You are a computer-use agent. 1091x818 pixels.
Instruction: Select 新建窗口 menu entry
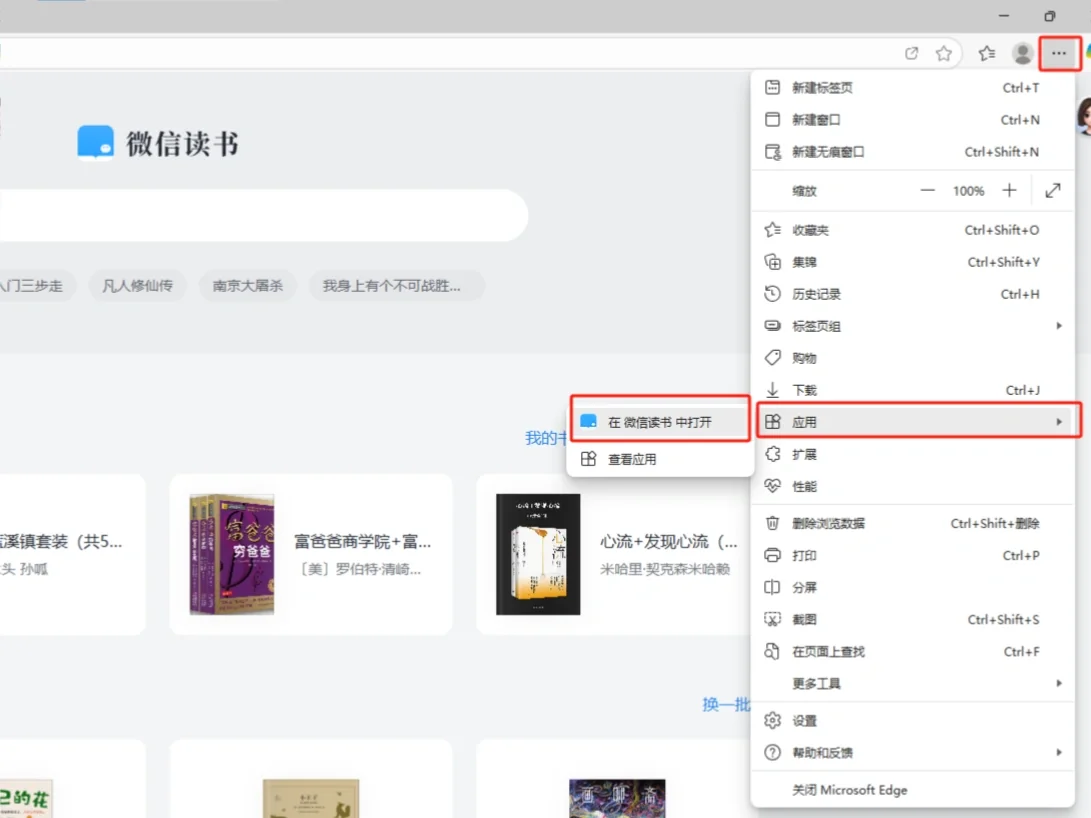tap(913, 120)
